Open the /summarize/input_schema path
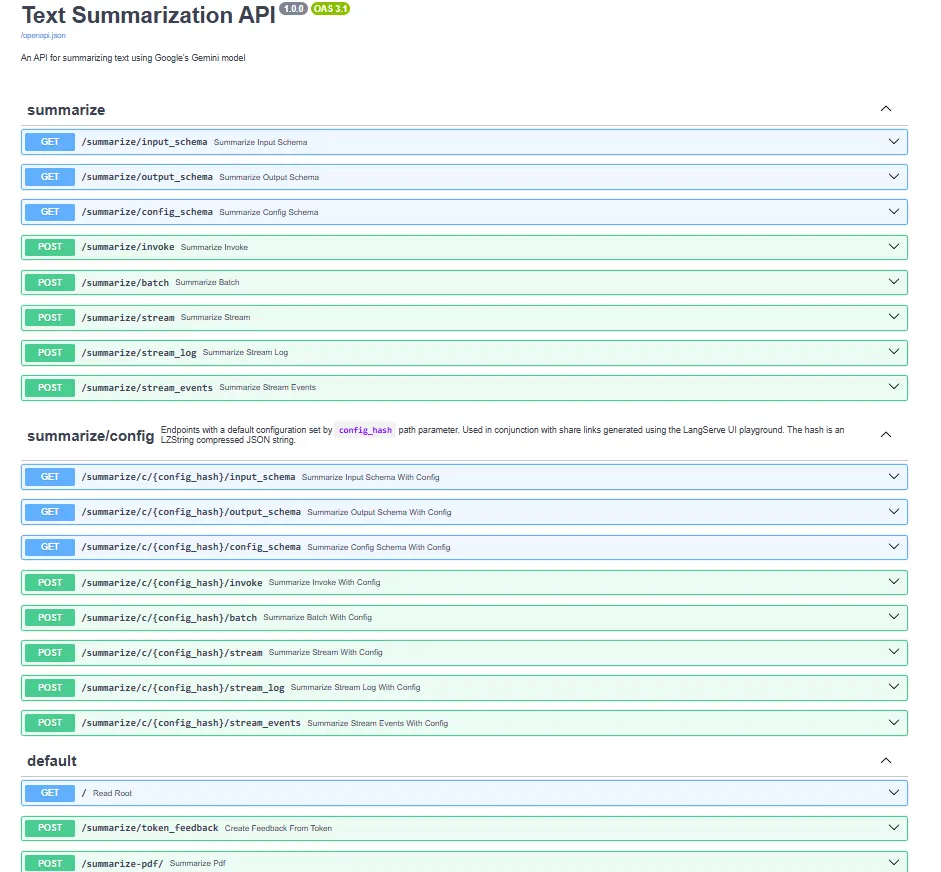This screenshot has height=872, width=941. [x=145, y=142]
